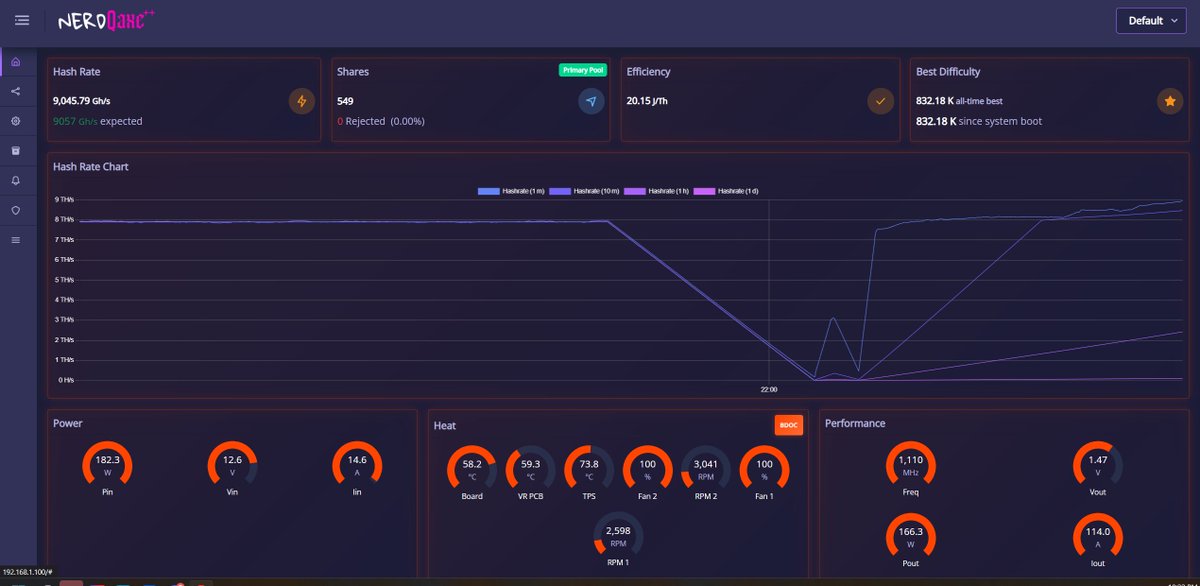Click the 0 Rejected (0.00%) text

[380, 121]
